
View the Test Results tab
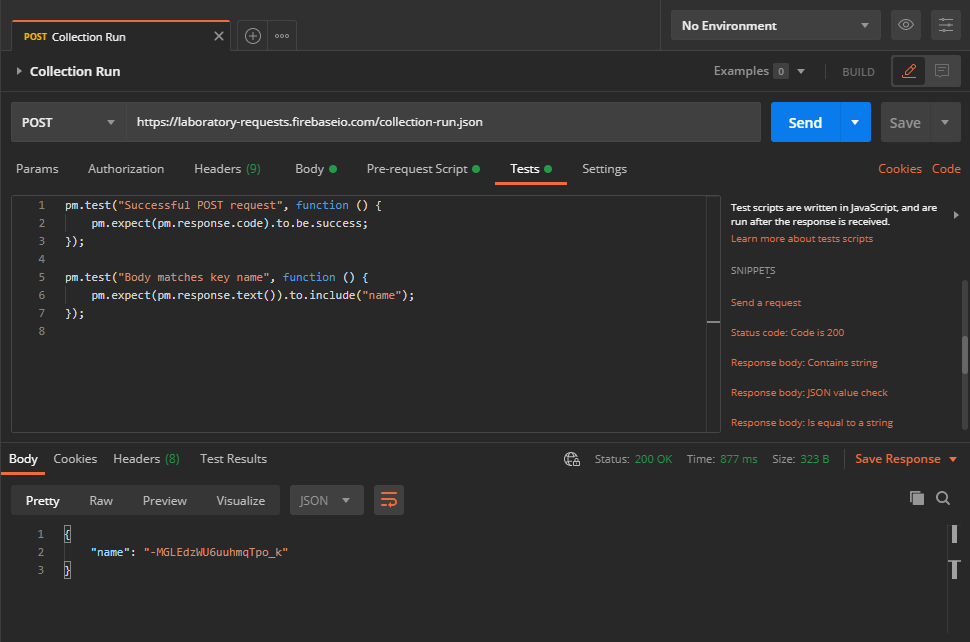coord(233,459)
